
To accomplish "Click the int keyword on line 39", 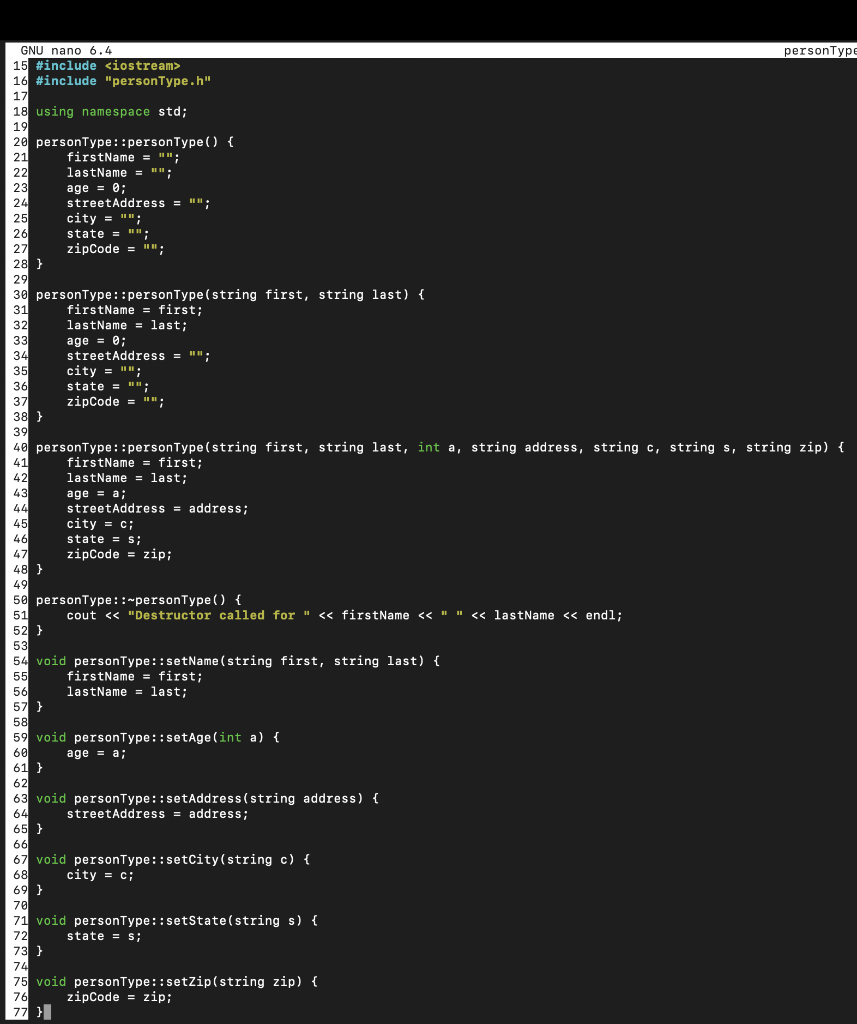I will (x=427, y=447).
